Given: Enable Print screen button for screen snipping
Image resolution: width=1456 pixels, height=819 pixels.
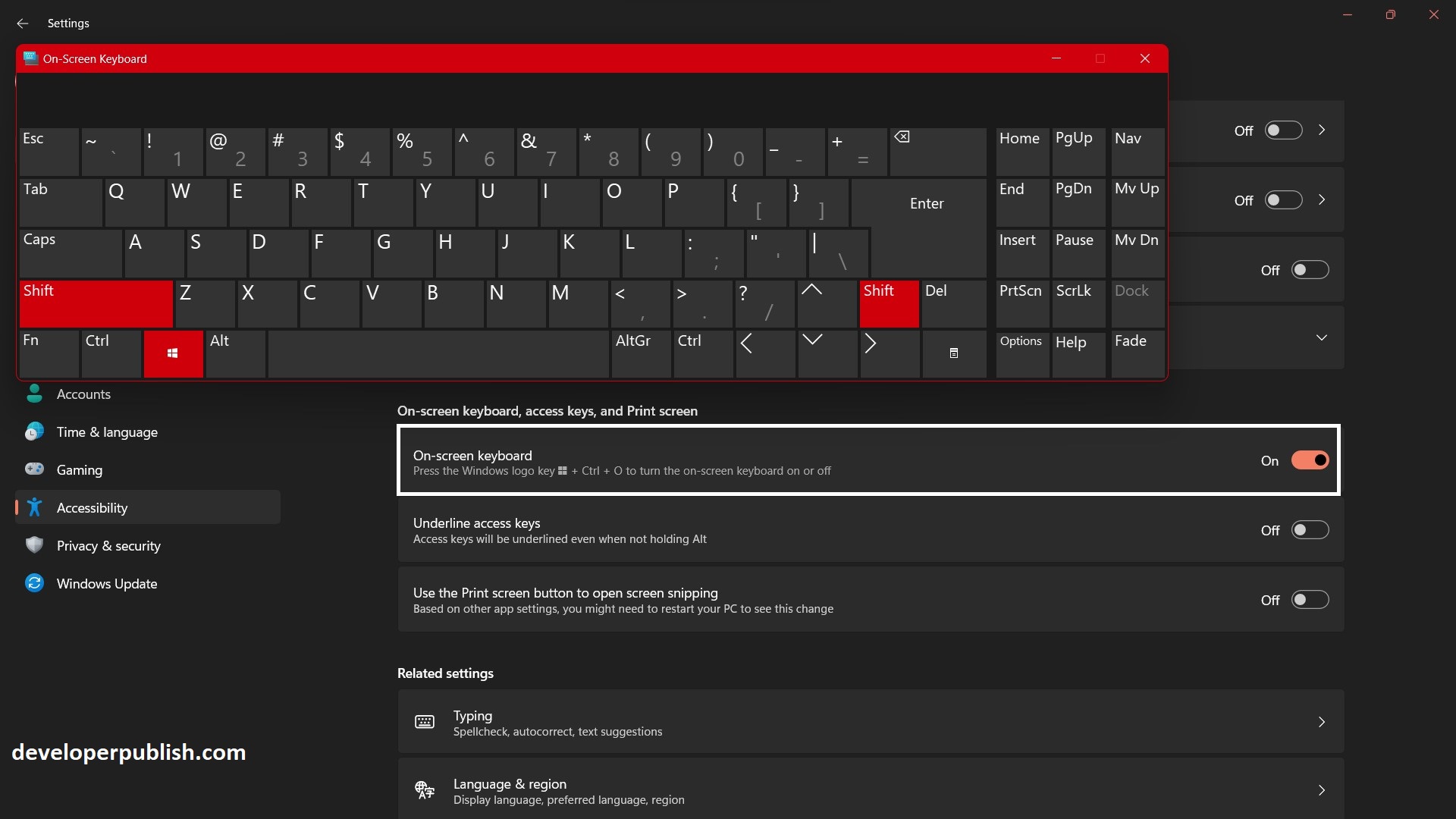Looking at the screenshot, I should pos(1310,599).
